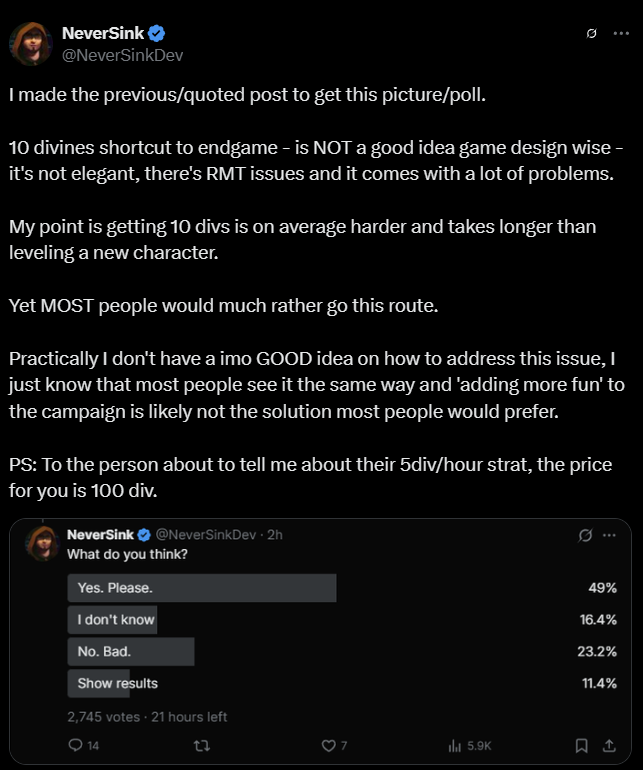Click the reply icon with 14 comments
Image resolution: width=643 pixels, height=770 pixels.
84,745
